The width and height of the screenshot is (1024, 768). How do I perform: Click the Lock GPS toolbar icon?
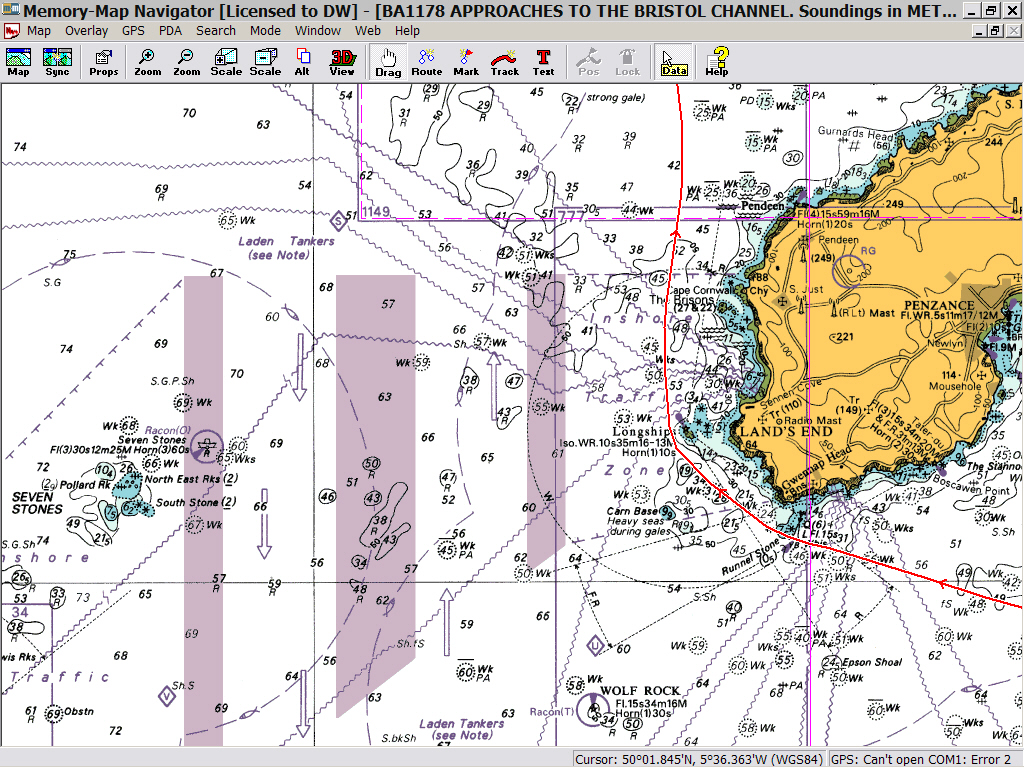[x=628, y=62]
